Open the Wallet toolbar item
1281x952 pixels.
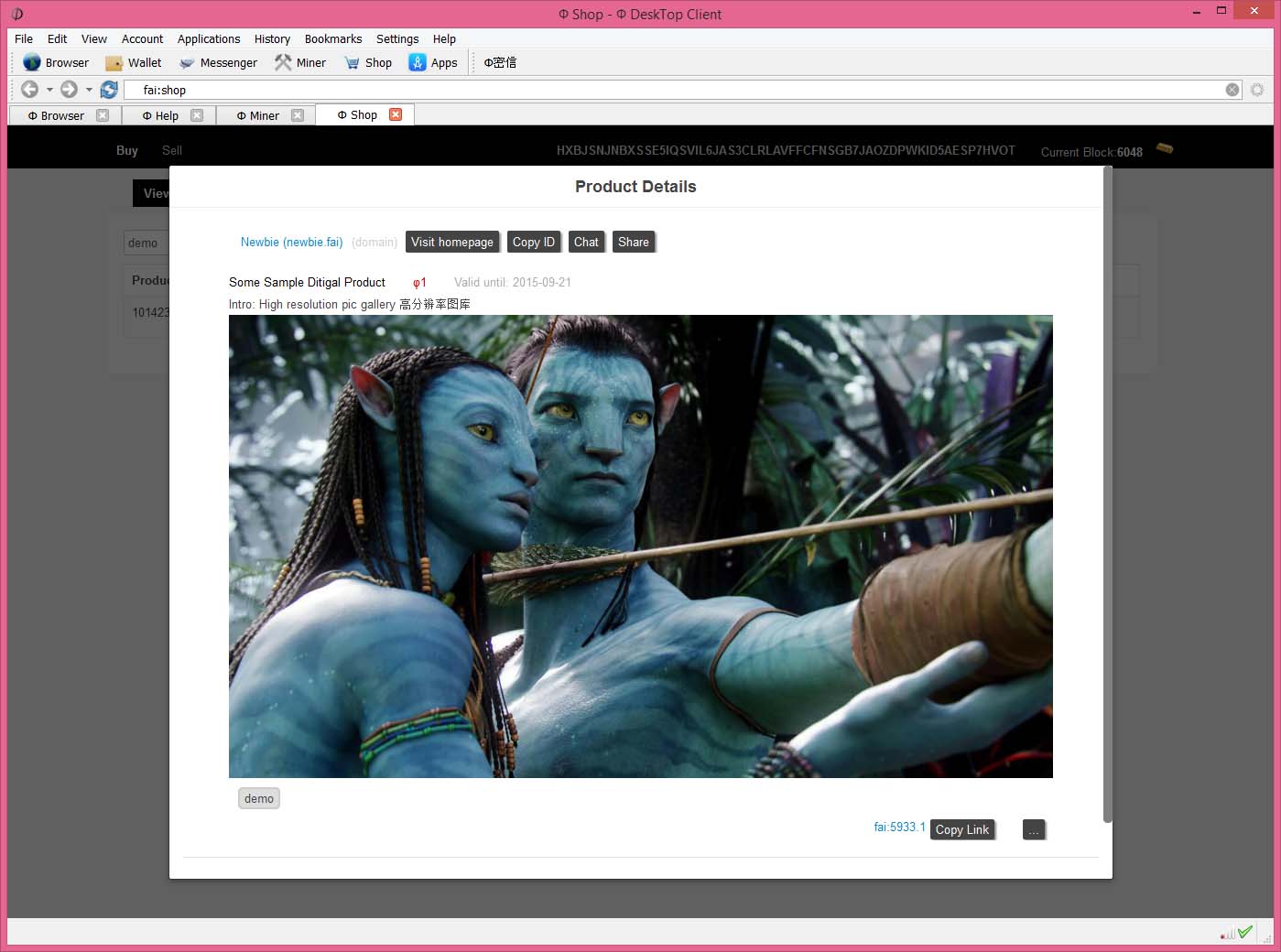pos(134,62)
